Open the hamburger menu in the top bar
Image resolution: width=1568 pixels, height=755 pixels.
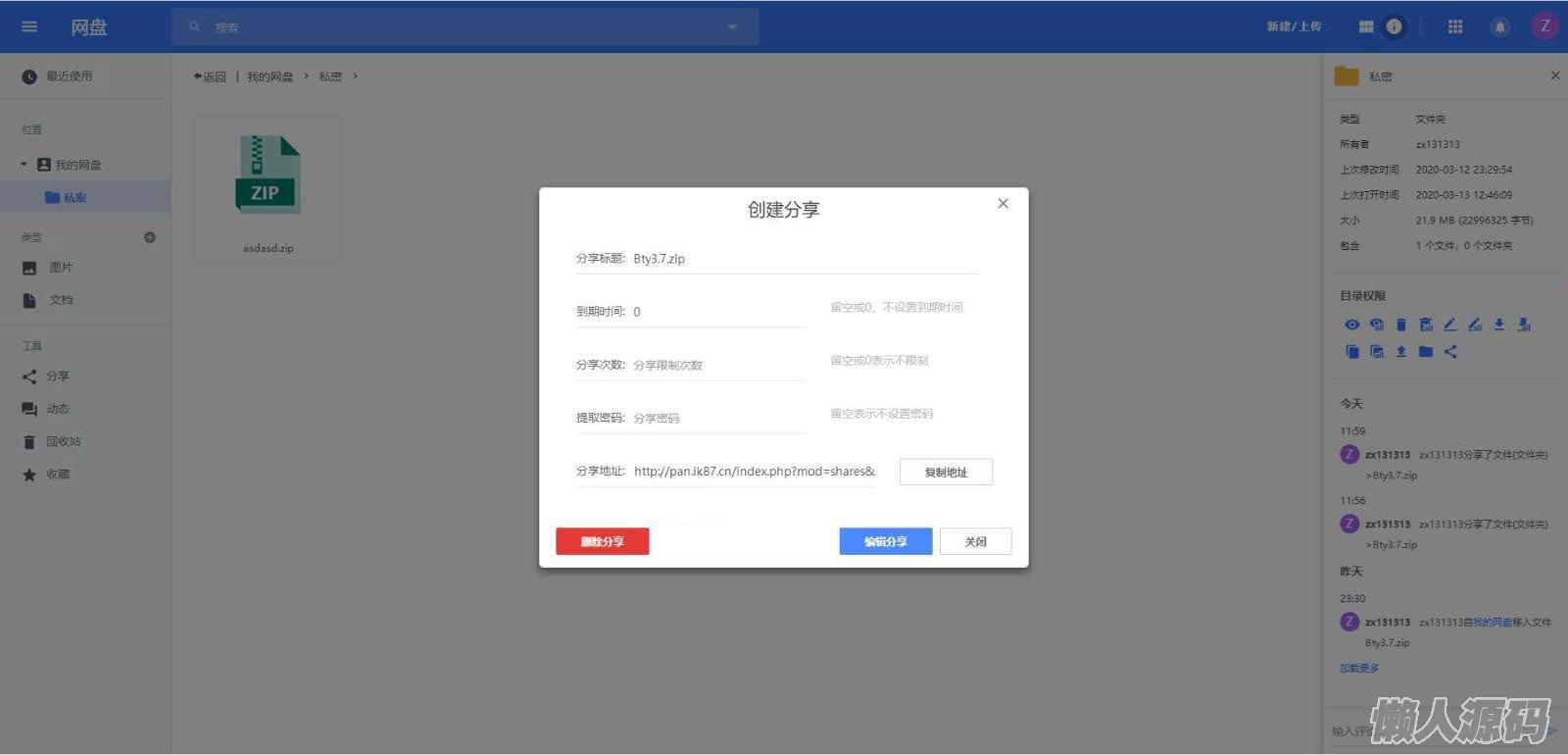[x=29, y=26]
